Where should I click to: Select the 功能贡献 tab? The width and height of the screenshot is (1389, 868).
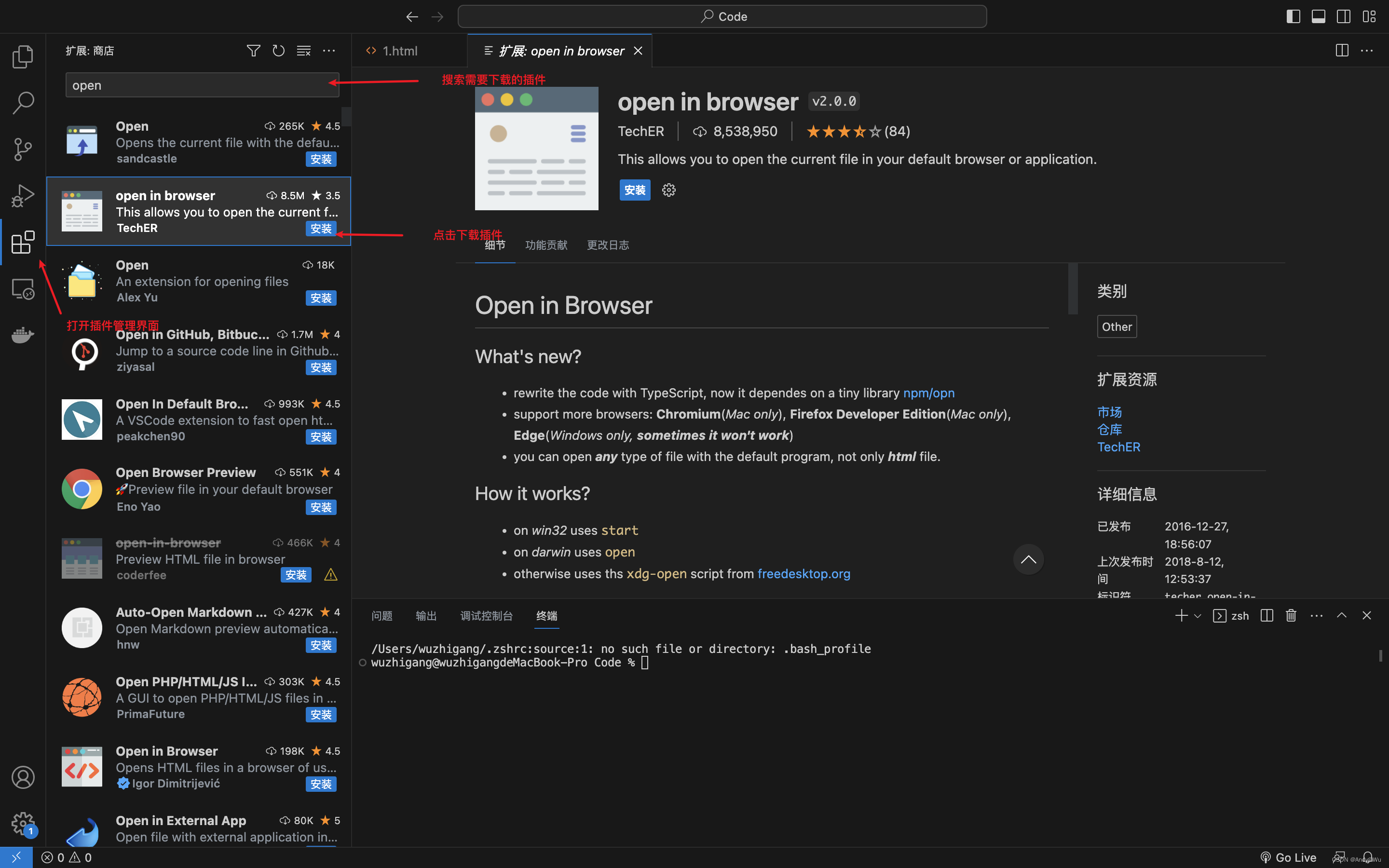point(546,245)
